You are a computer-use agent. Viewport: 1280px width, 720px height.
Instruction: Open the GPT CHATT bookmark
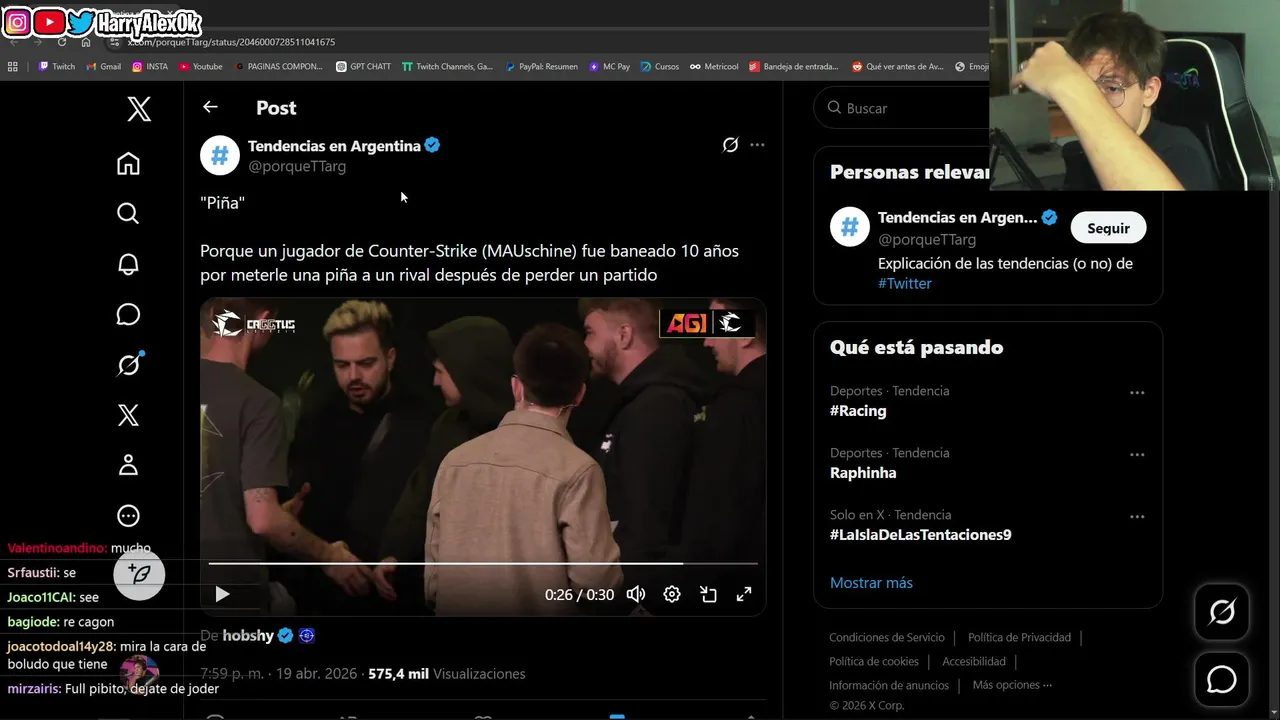(x=364, y=67)
